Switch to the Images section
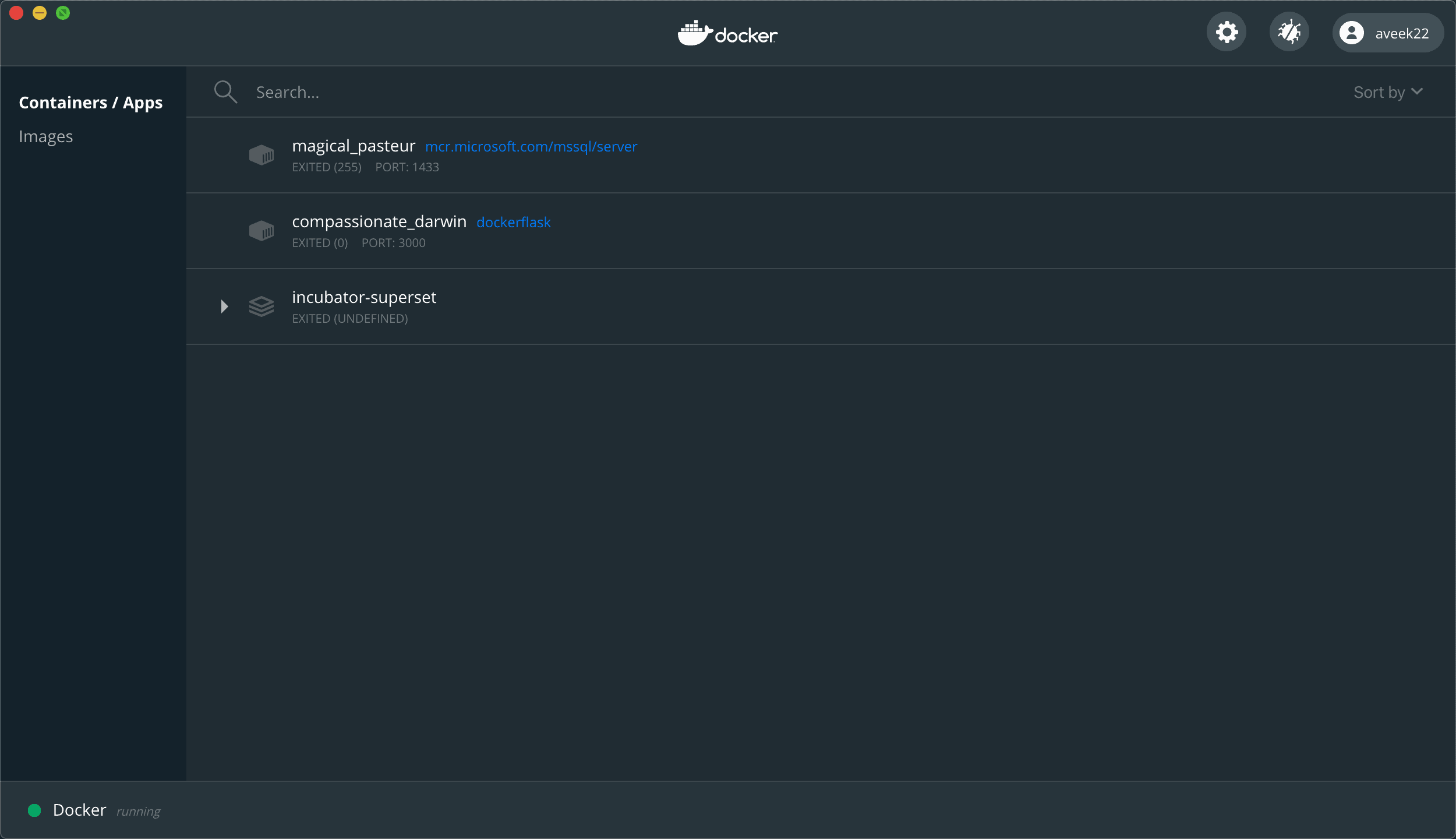This screenshot has width=1456, height=839. pyautogui.click(x=45, y=136)
